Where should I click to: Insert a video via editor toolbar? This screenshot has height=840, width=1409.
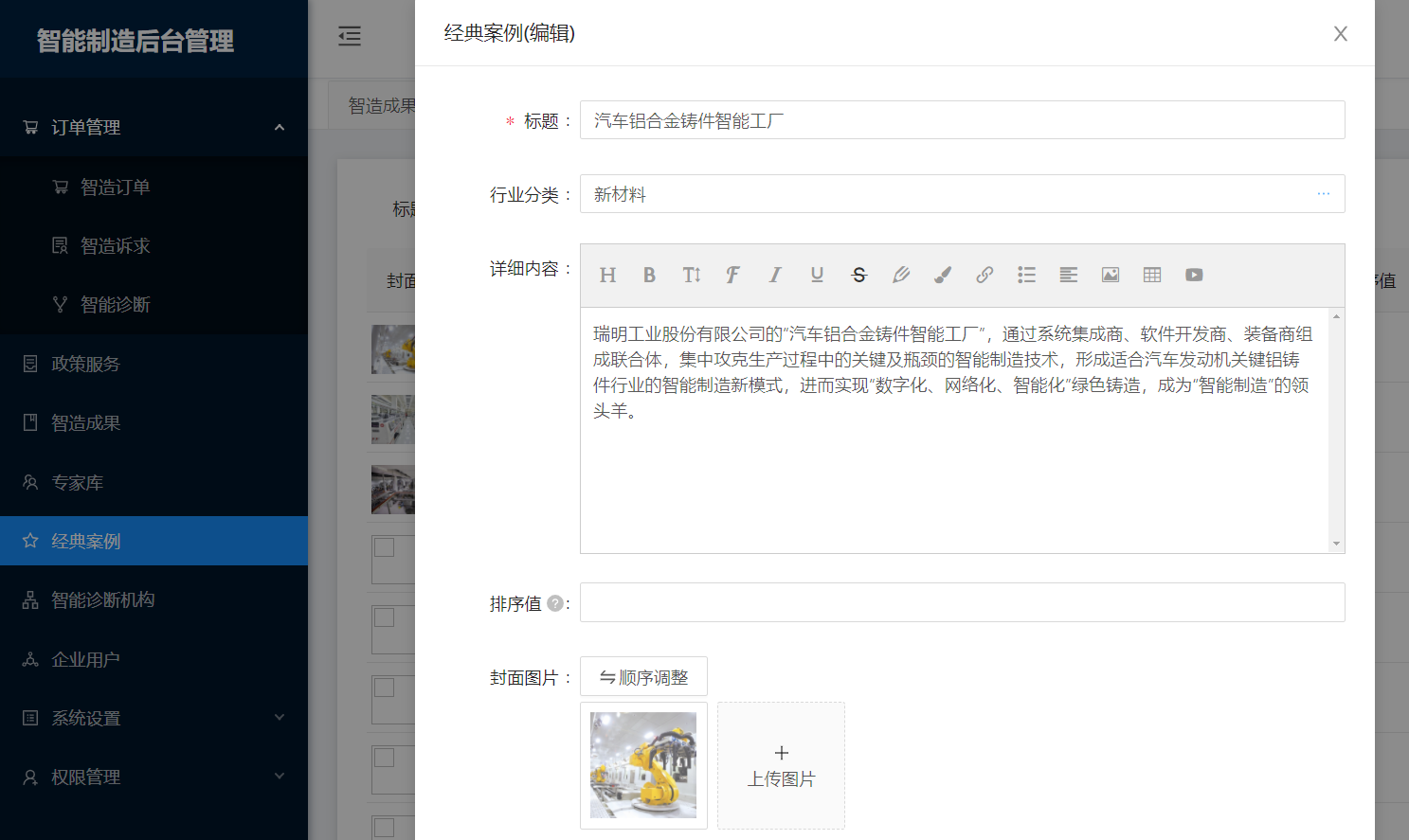[1194, 275]
